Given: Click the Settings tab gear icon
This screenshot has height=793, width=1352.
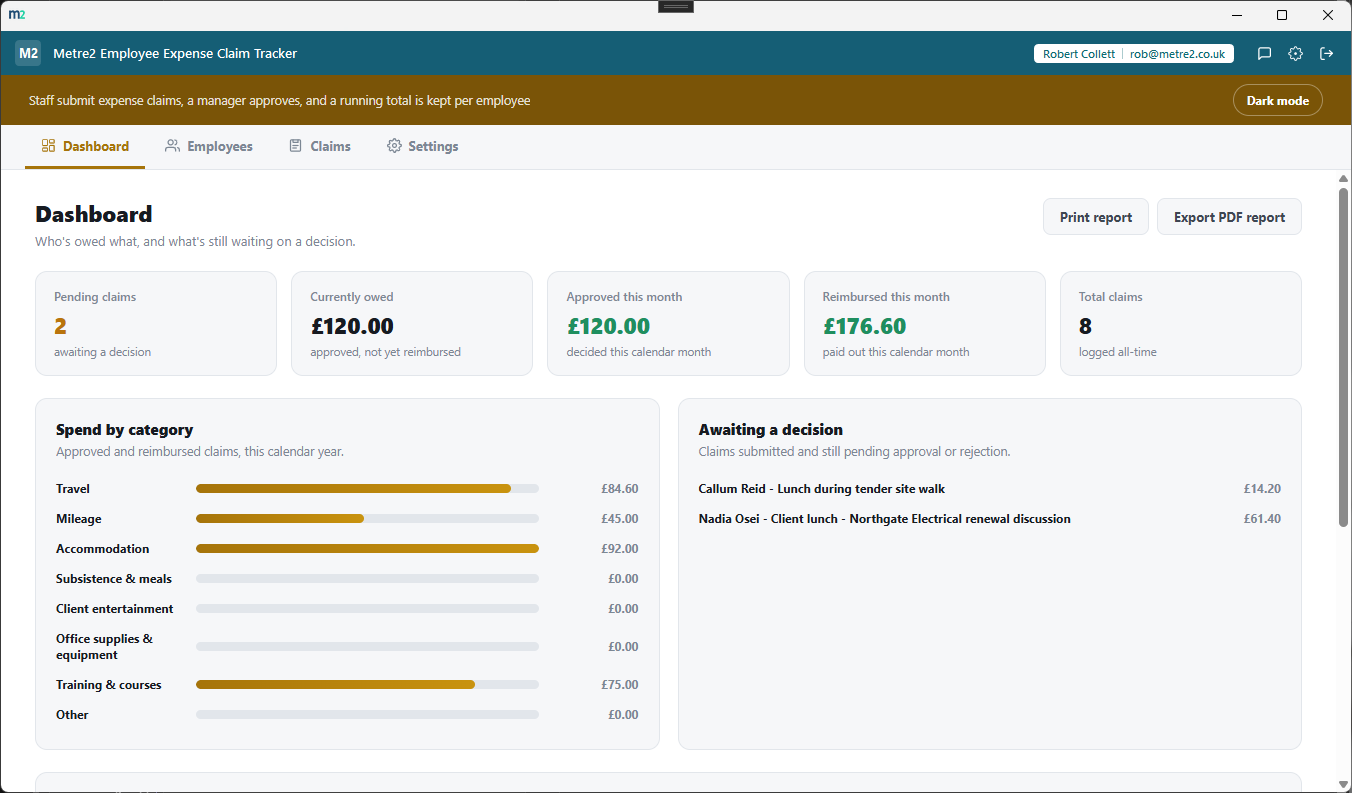Looking at the screenshot, I should 394,146.
